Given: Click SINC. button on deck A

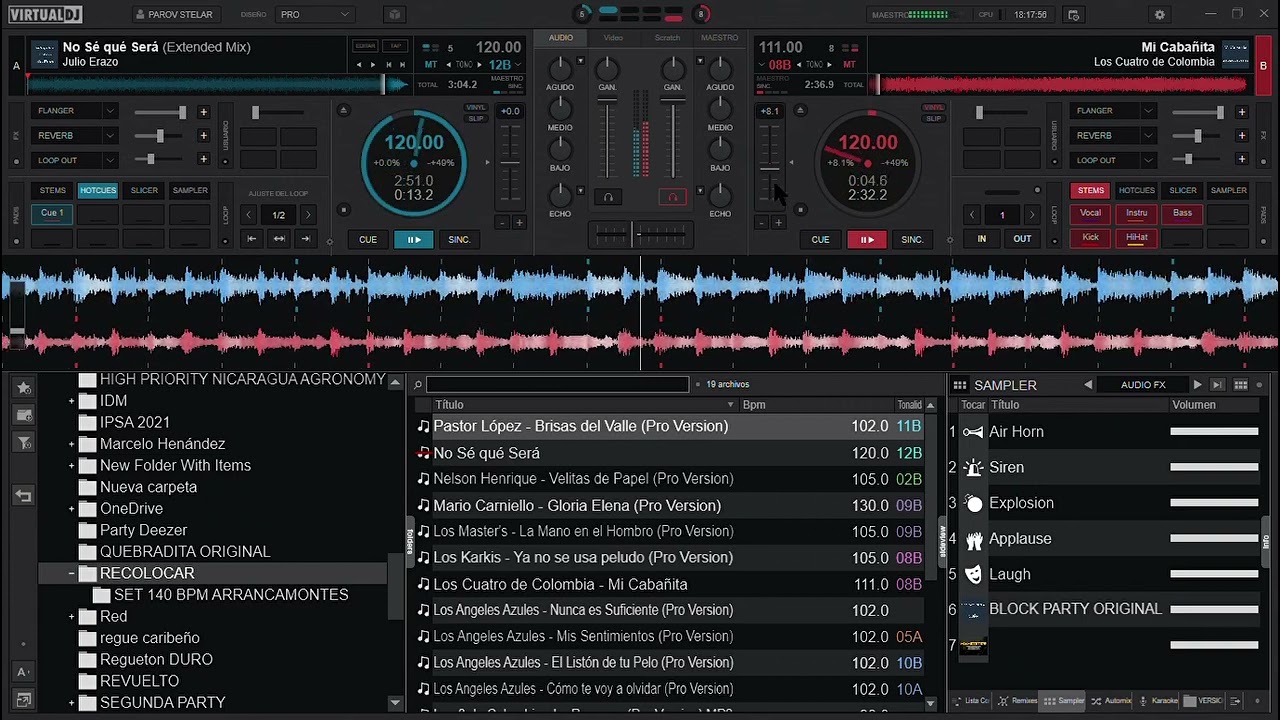Looking at the screenshot, I should (459, 240).
